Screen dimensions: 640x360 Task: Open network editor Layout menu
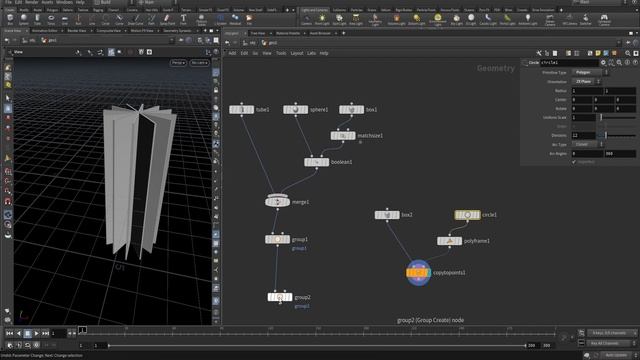coord(297,53)
